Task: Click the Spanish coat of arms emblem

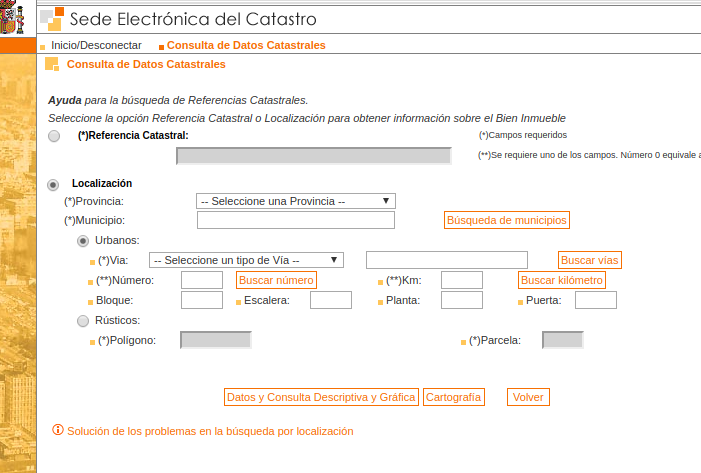Action: 12,17
